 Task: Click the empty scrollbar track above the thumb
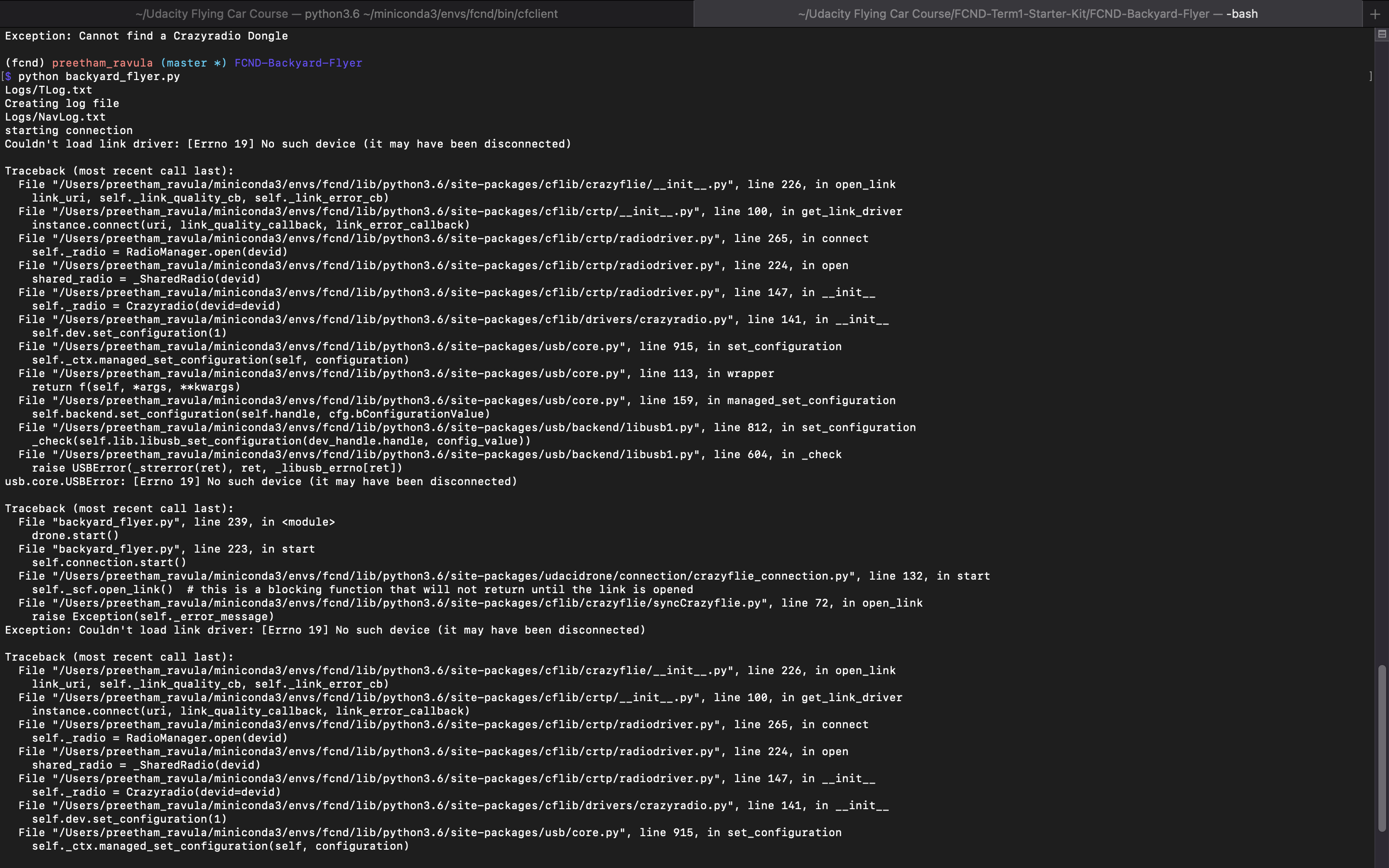click(x=1382, y=344)
